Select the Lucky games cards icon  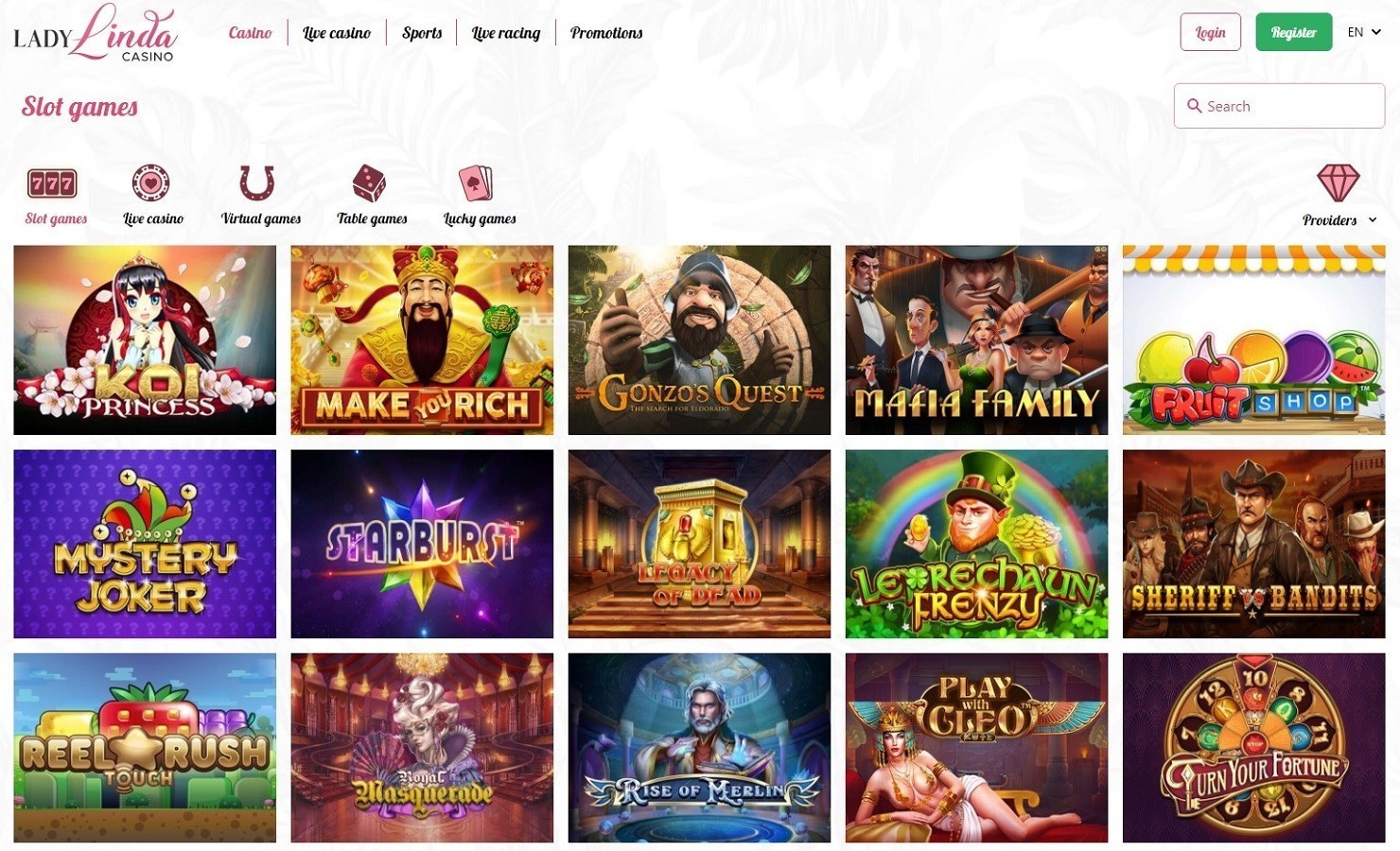coord(476,182)
